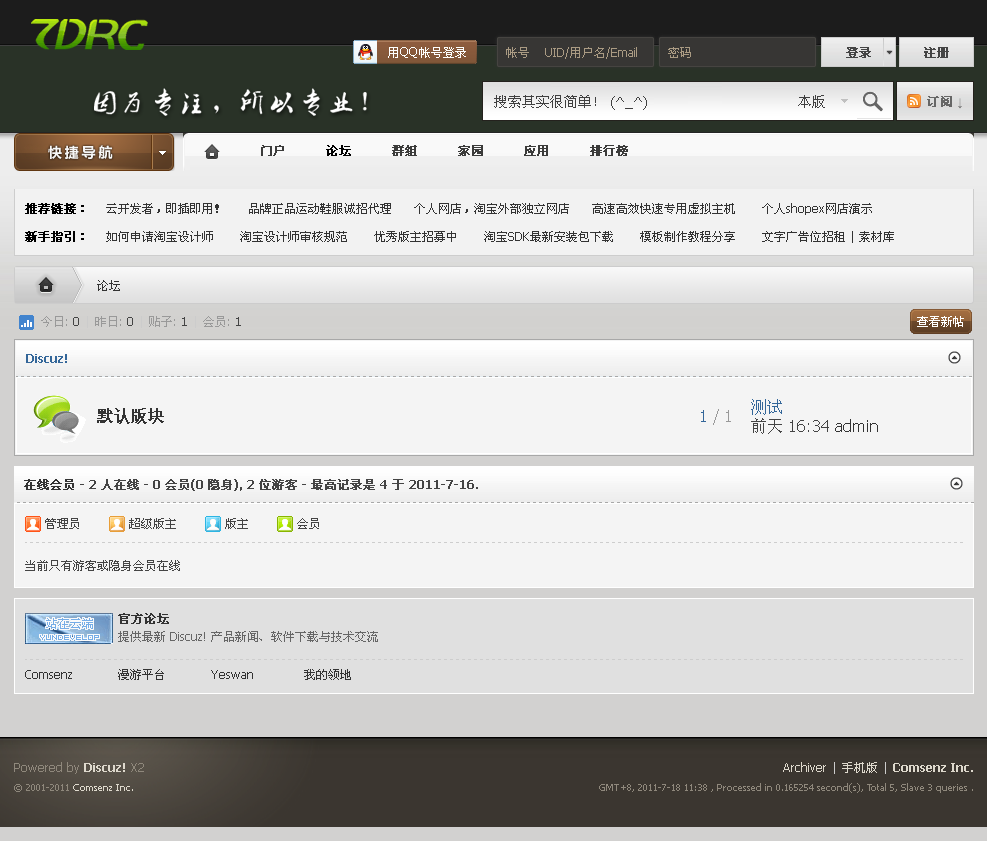Screen dimensions: 987x841
Task: Open the 官方论坛 link
Action: click(144, 619)
